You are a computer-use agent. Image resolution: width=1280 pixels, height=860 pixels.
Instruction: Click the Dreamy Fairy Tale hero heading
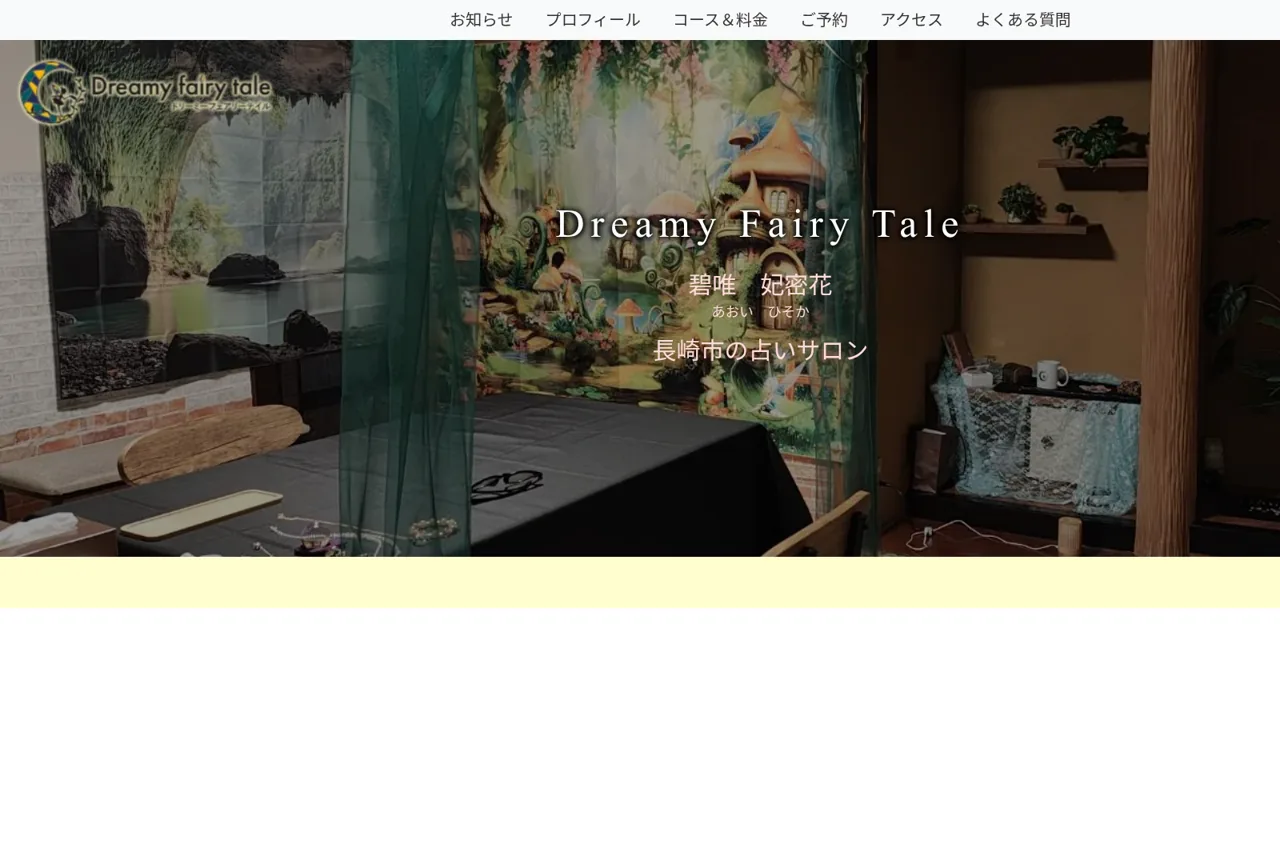click(x=759, y=224)
